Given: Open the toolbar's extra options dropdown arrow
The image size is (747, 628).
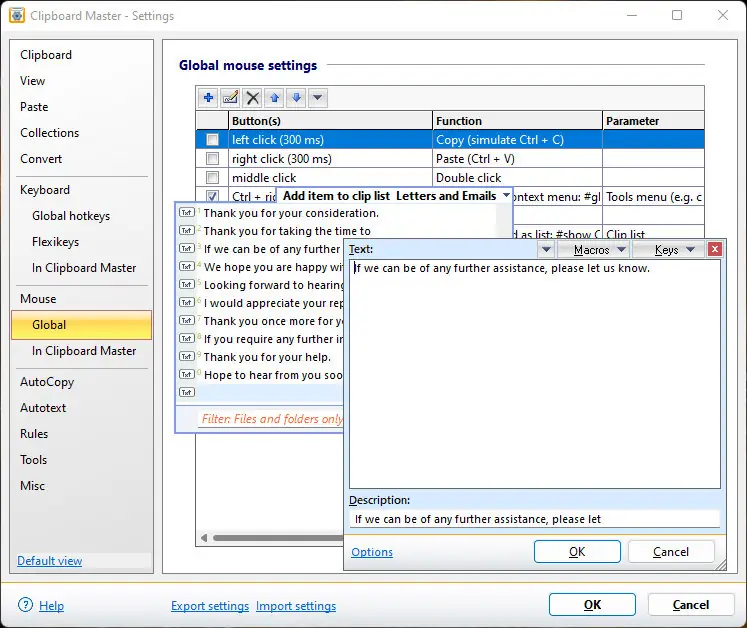Looking at the screenshot, I should pyautogui.click(x=318, y=98).
